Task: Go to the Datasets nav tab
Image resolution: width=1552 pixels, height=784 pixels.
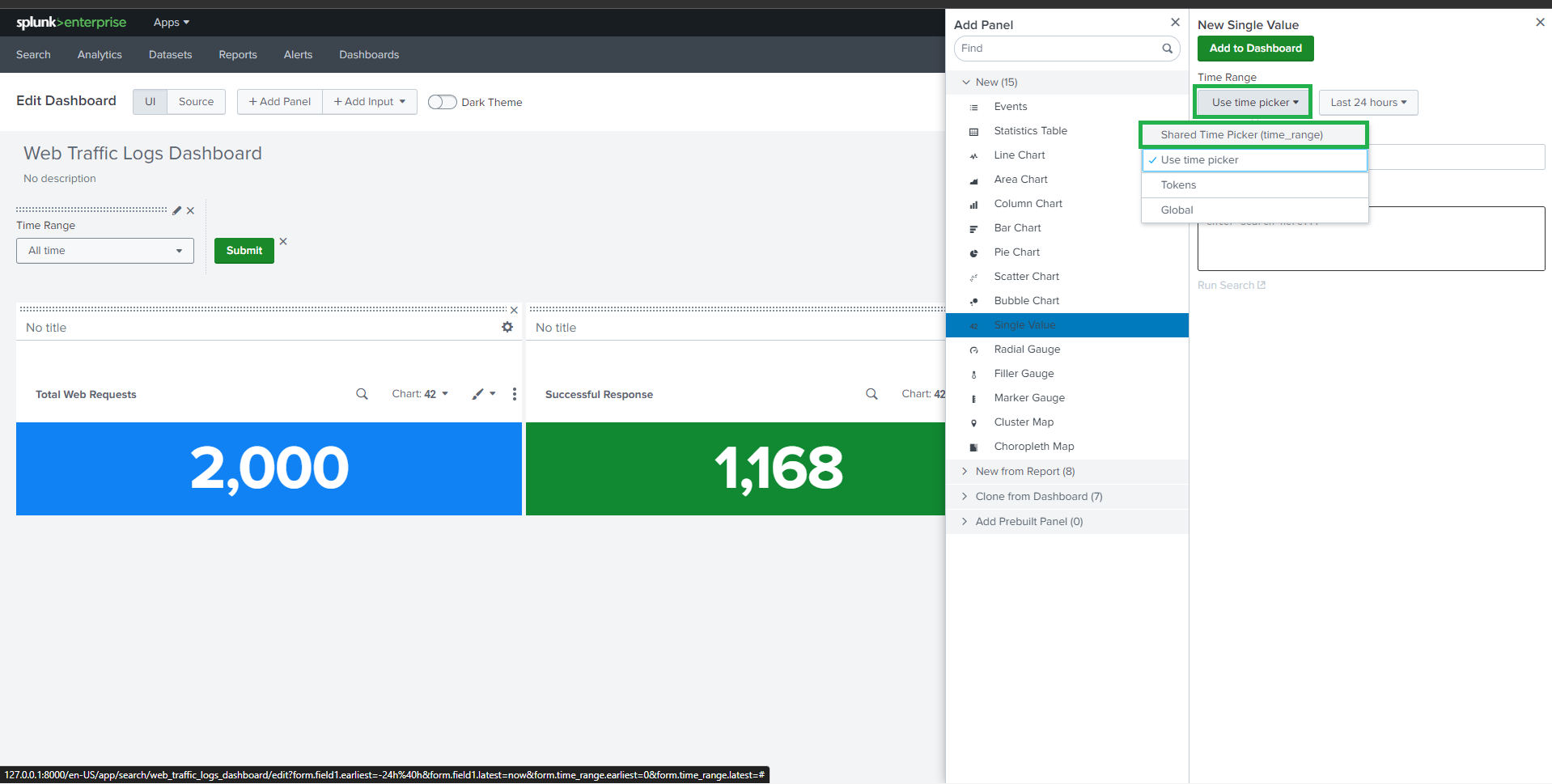Action: pyautogui.click(x=171, y=54)
